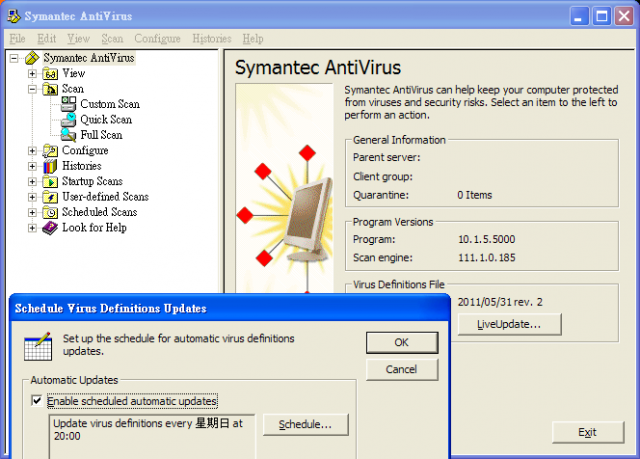This screenshot has width=640, height=459.
Task: Click the Schedule Virus Definitions Updates title bar
Action: (x=229, y=308)
